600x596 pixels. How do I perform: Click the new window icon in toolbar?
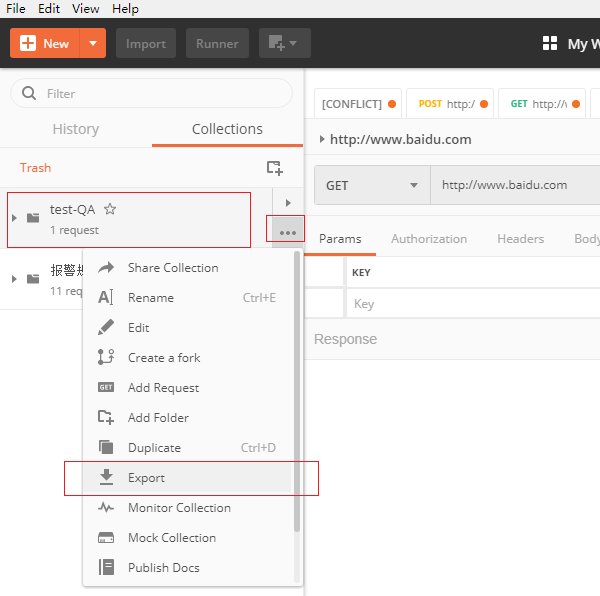click(x=284, y=44)
